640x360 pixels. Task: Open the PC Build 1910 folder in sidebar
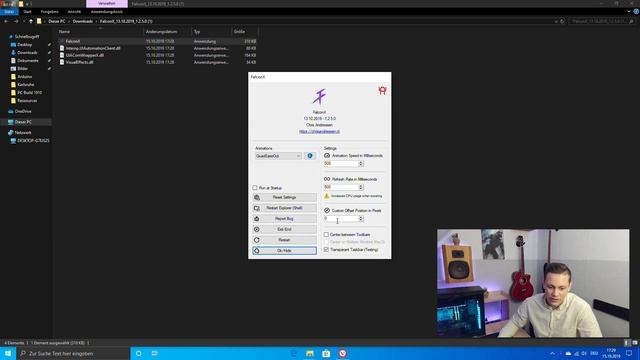(x=29, y=93)
